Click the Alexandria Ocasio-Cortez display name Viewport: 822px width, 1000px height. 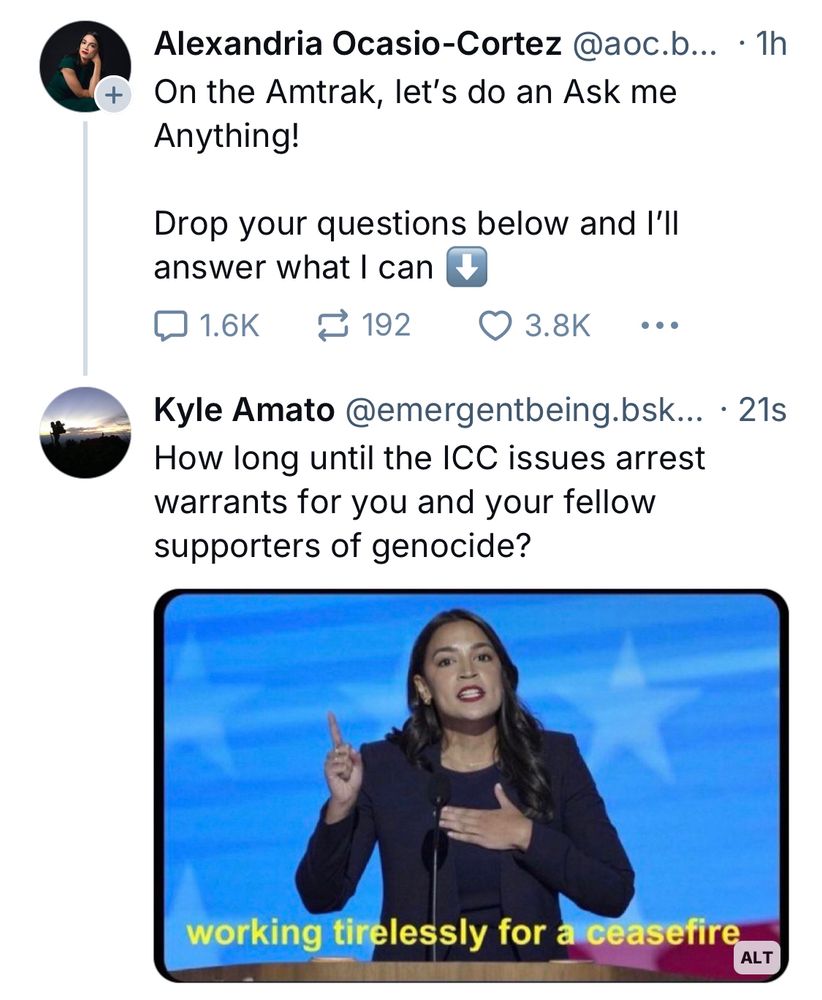pos(357,44)
